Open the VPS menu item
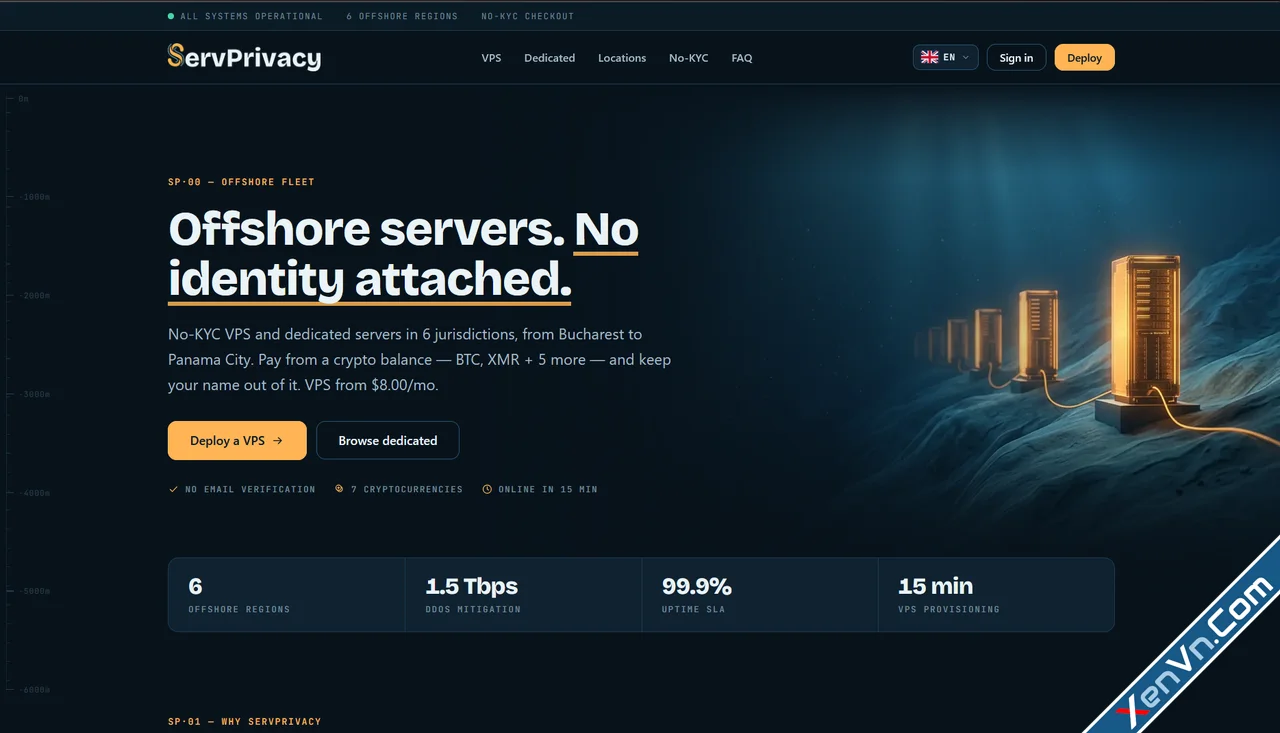The height and width of the screenshot is (733, 1280). (x=491, y=58)
